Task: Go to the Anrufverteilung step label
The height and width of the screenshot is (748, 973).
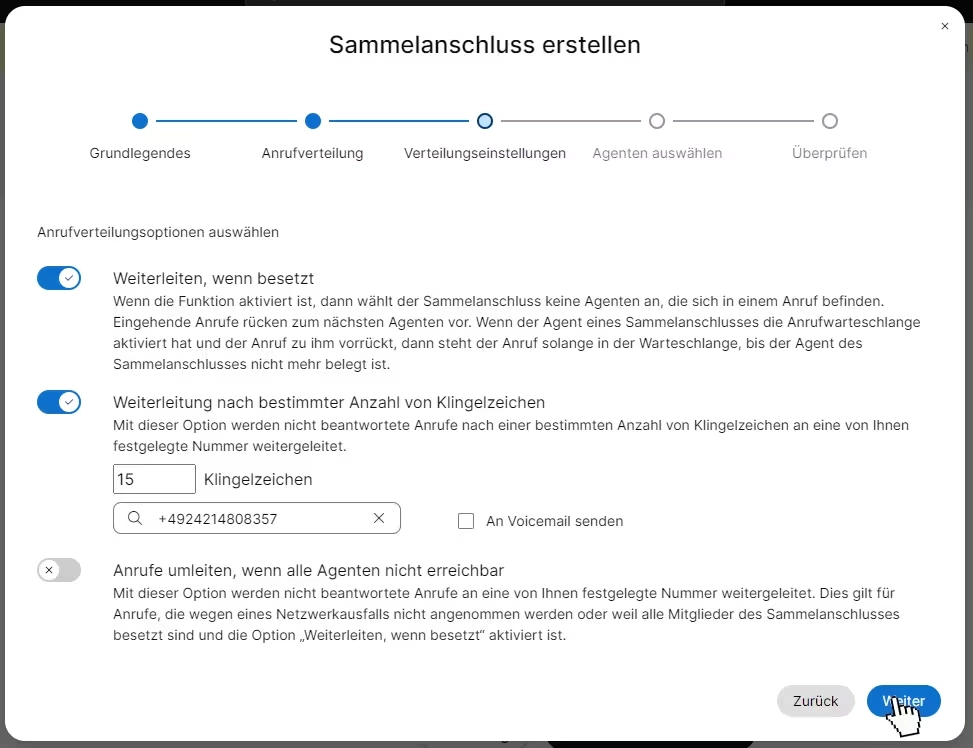Action: (x=313, y=153)
